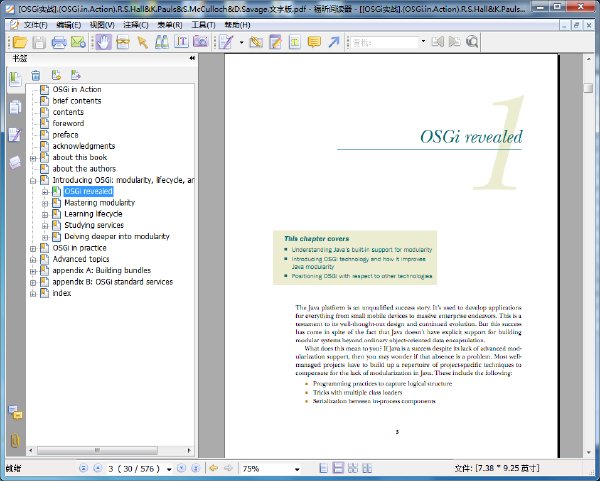Click the yellow Note comment tool
Viewport: 600px width, 481px height.
coord(314,42)
